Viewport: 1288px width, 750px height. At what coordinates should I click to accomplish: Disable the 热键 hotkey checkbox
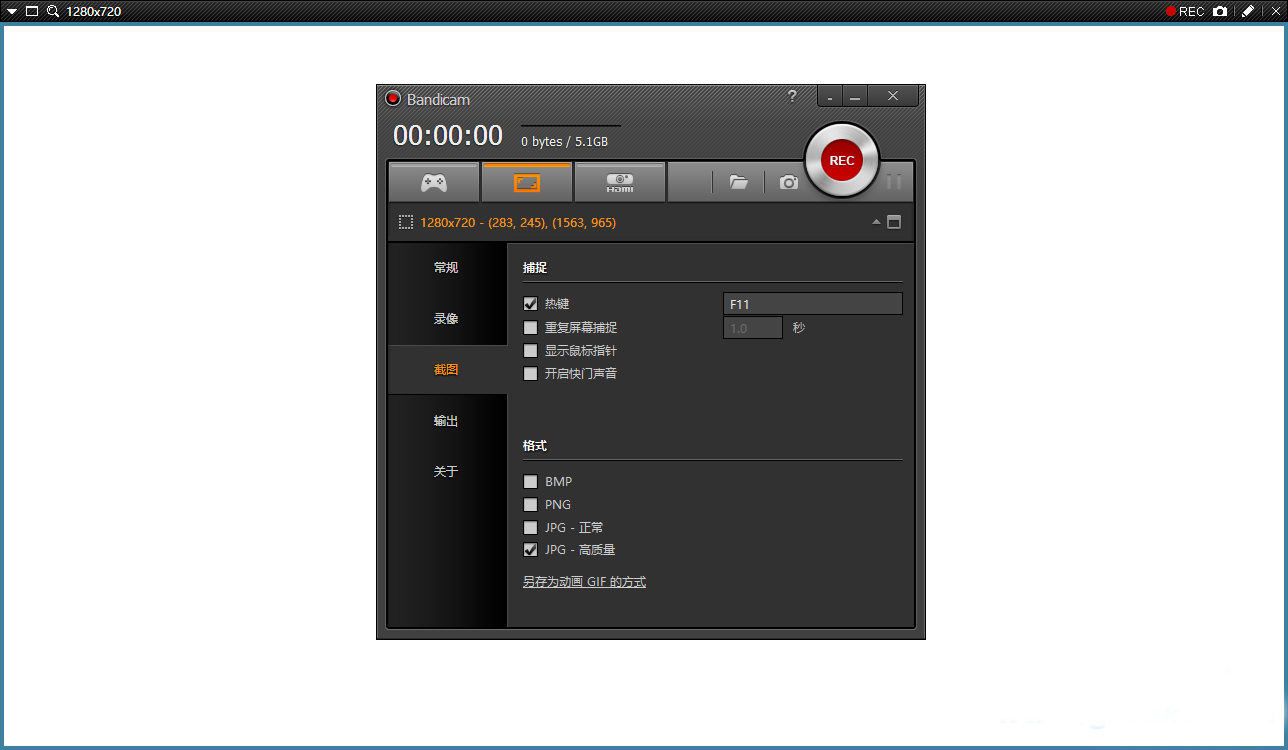point(531,304)
